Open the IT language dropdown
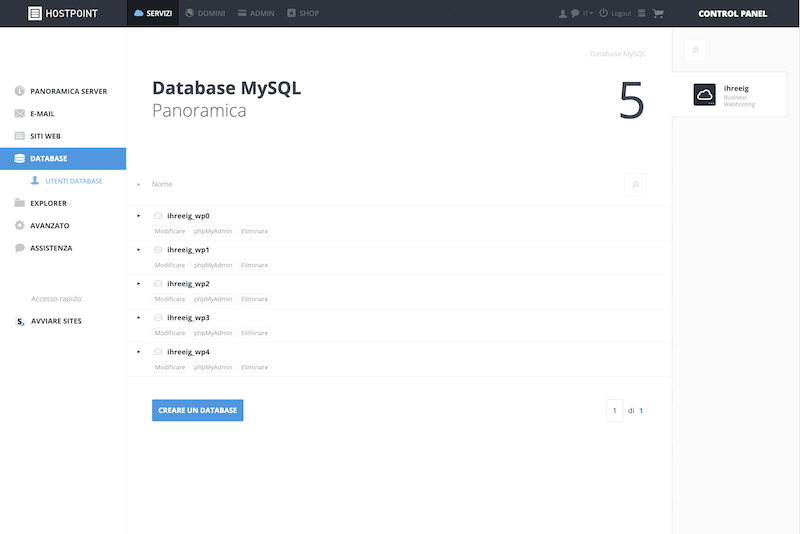Screen dimensions: 800x534 [588, 13]
